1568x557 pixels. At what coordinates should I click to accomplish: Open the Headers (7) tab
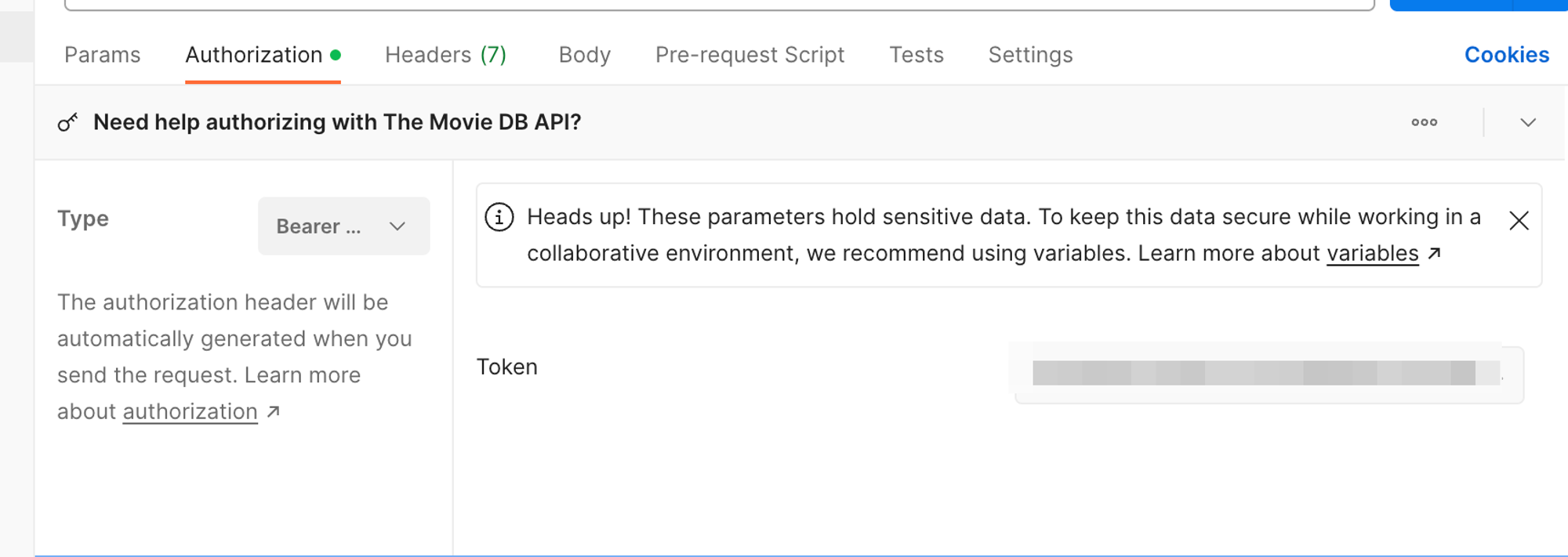coord(445,55)
